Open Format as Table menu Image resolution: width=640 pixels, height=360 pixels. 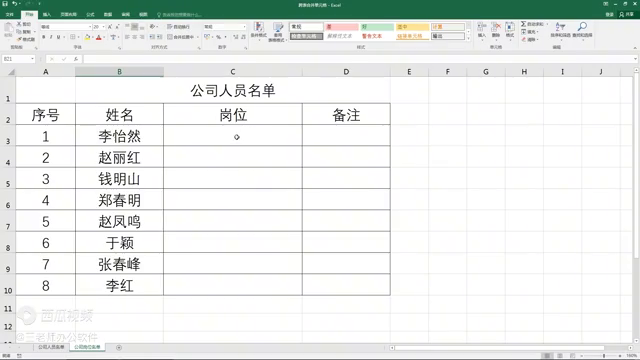pyautogui.click(x=278, y=31)
